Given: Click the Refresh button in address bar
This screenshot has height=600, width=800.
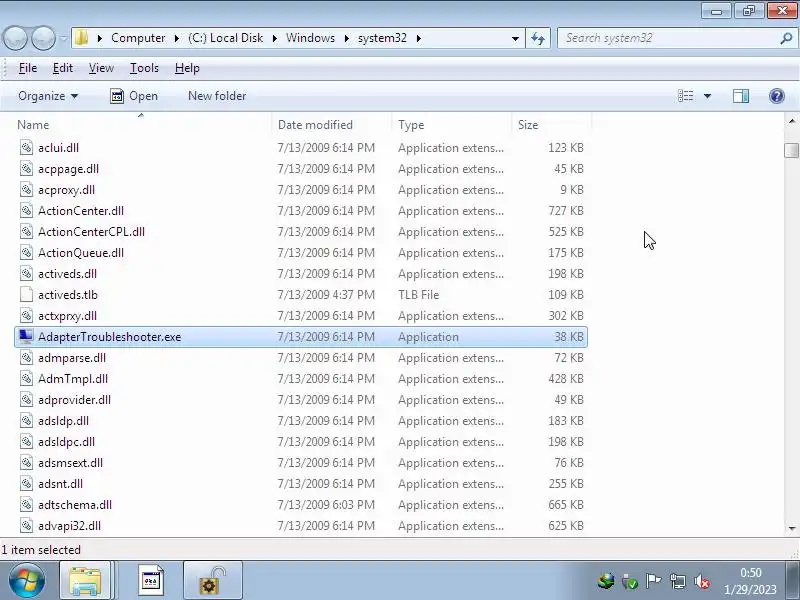Looking at the screenshot, I should coord(538,38).
